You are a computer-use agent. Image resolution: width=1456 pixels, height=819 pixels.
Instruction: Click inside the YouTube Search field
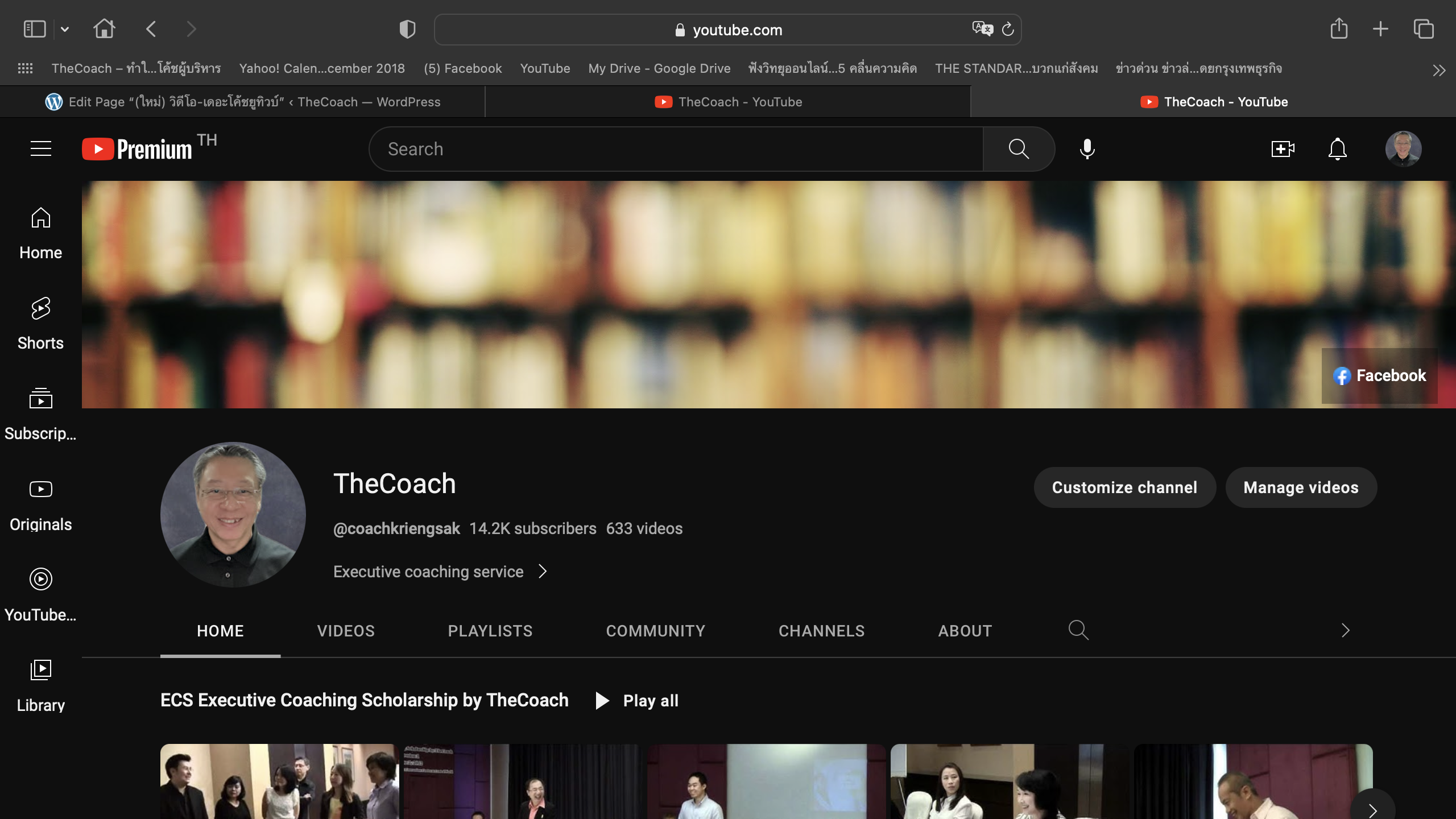pos(677,149)
